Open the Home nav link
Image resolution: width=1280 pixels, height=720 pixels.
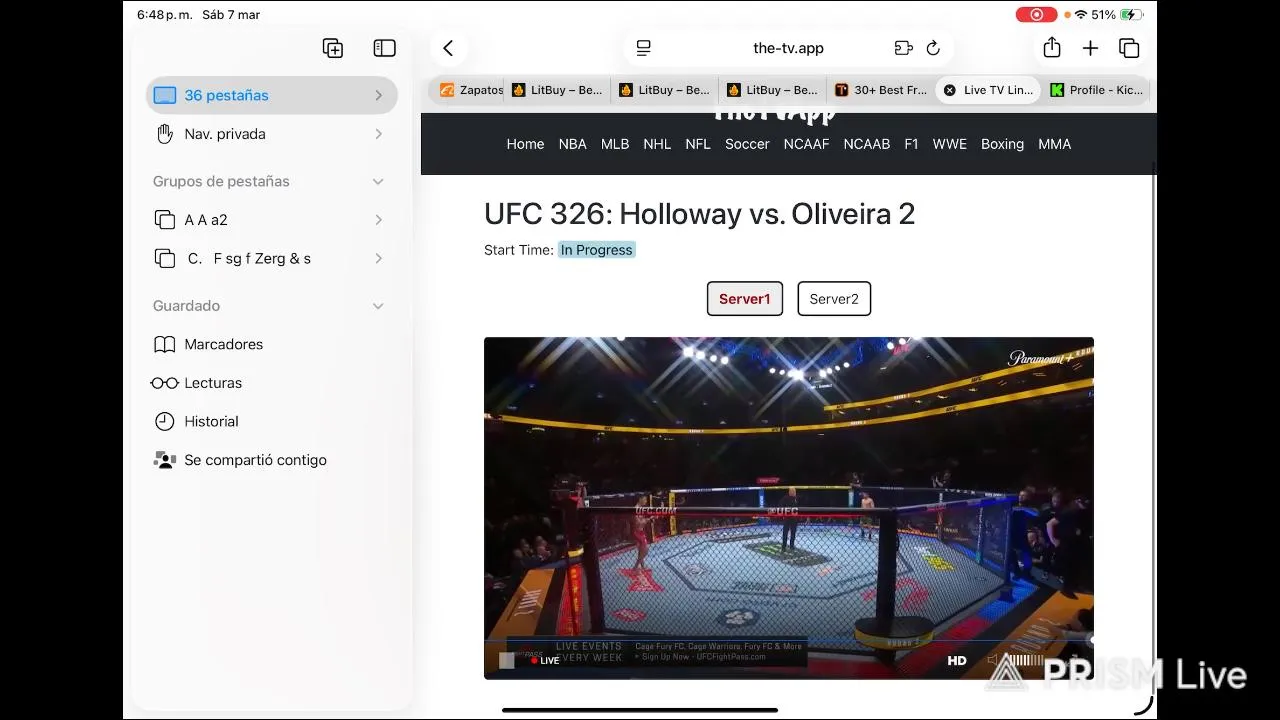[x=525, y=144]
